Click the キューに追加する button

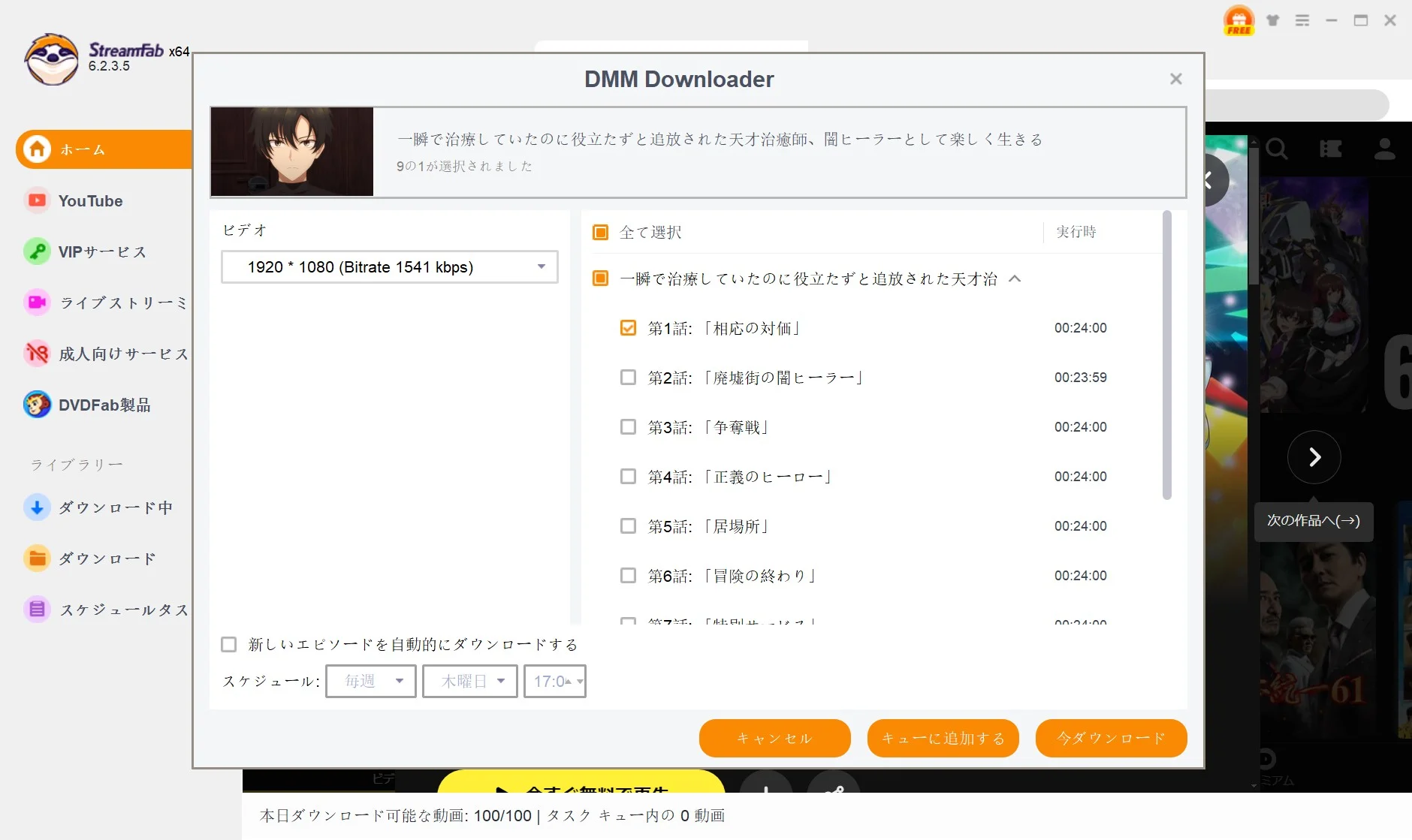click(943, 738)
